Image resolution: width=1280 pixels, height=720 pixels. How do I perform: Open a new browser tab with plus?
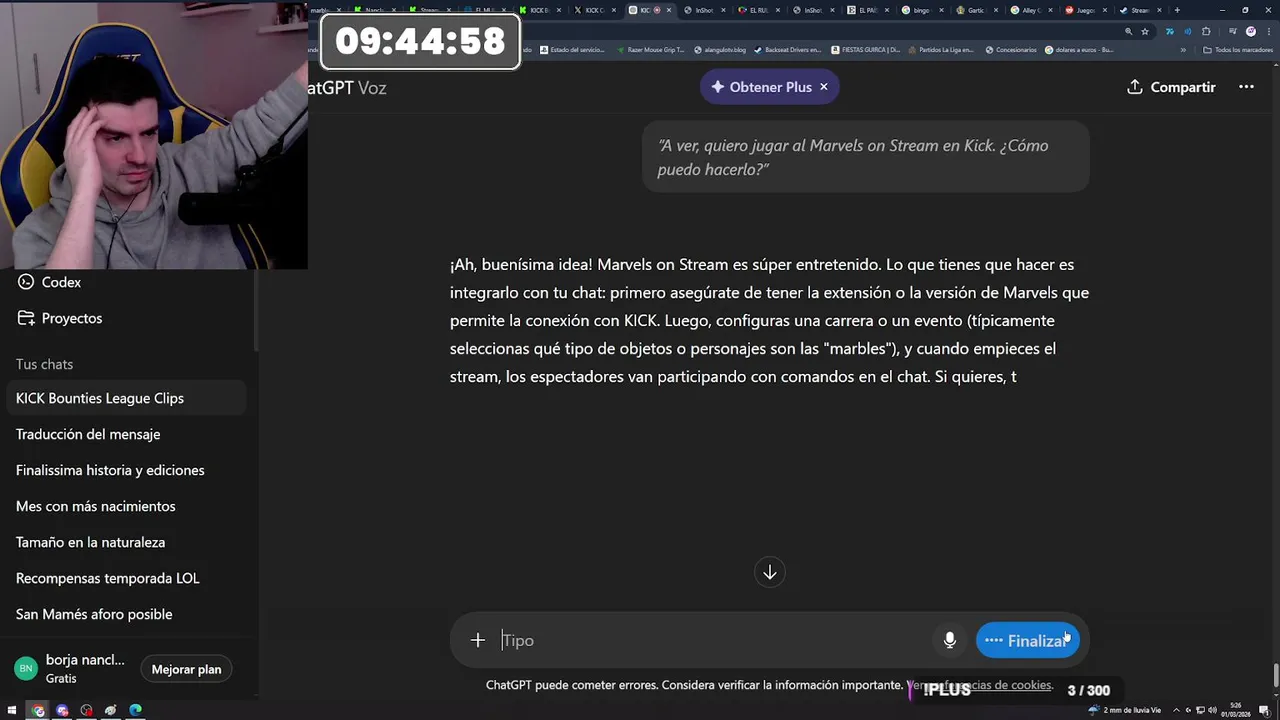click(x=1177, y=10)
